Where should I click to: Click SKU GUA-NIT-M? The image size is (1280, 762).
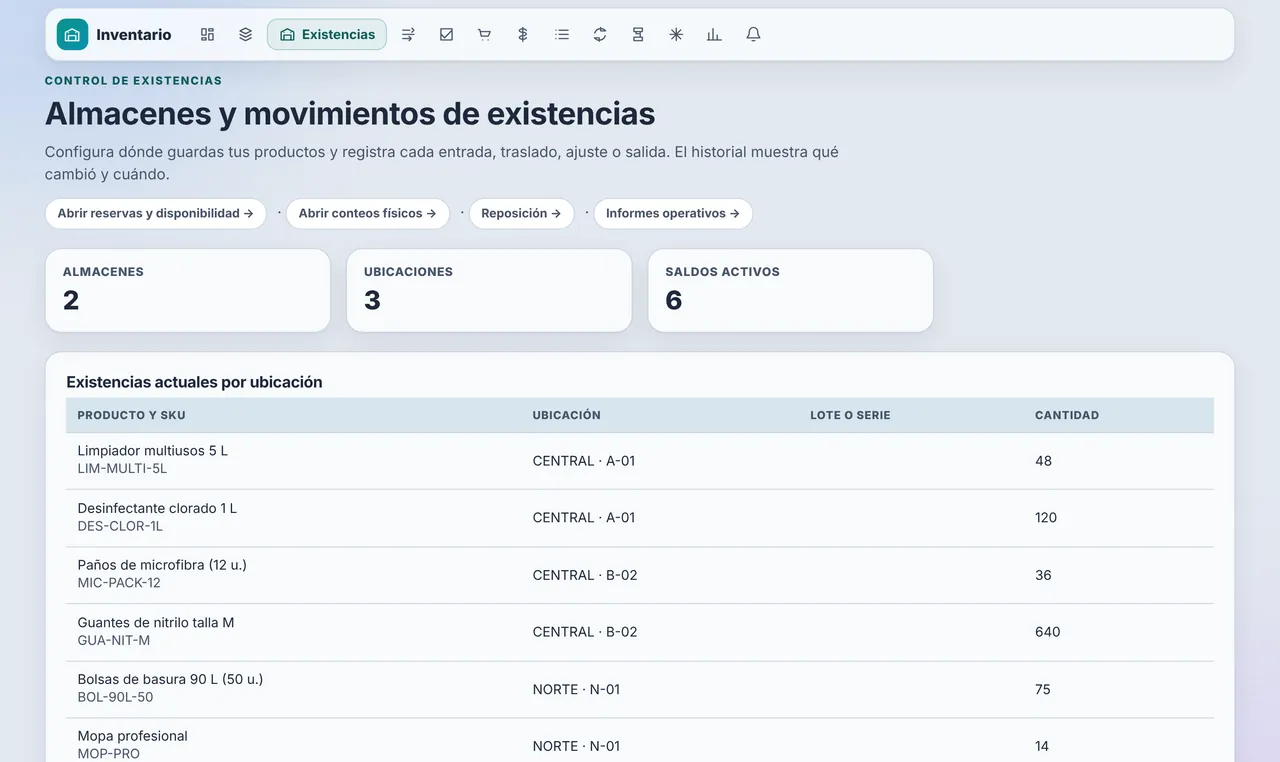[113, 640]
